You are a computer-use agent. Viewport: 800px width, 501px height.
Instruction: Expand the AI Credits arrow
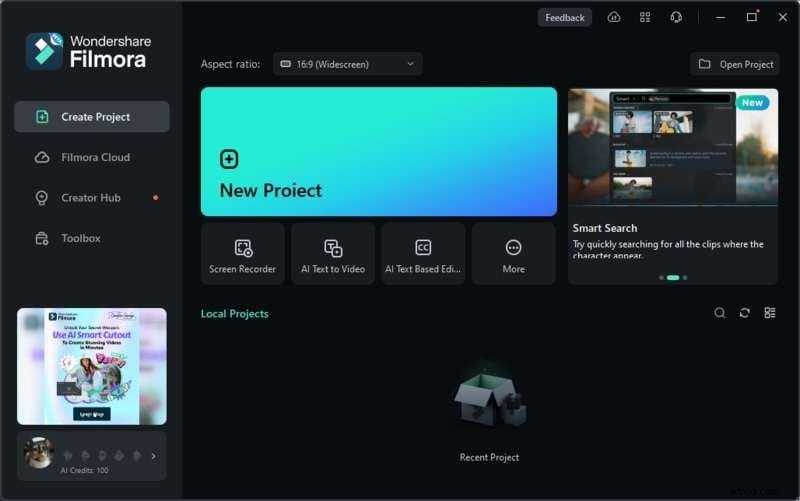tap(153, 456)
